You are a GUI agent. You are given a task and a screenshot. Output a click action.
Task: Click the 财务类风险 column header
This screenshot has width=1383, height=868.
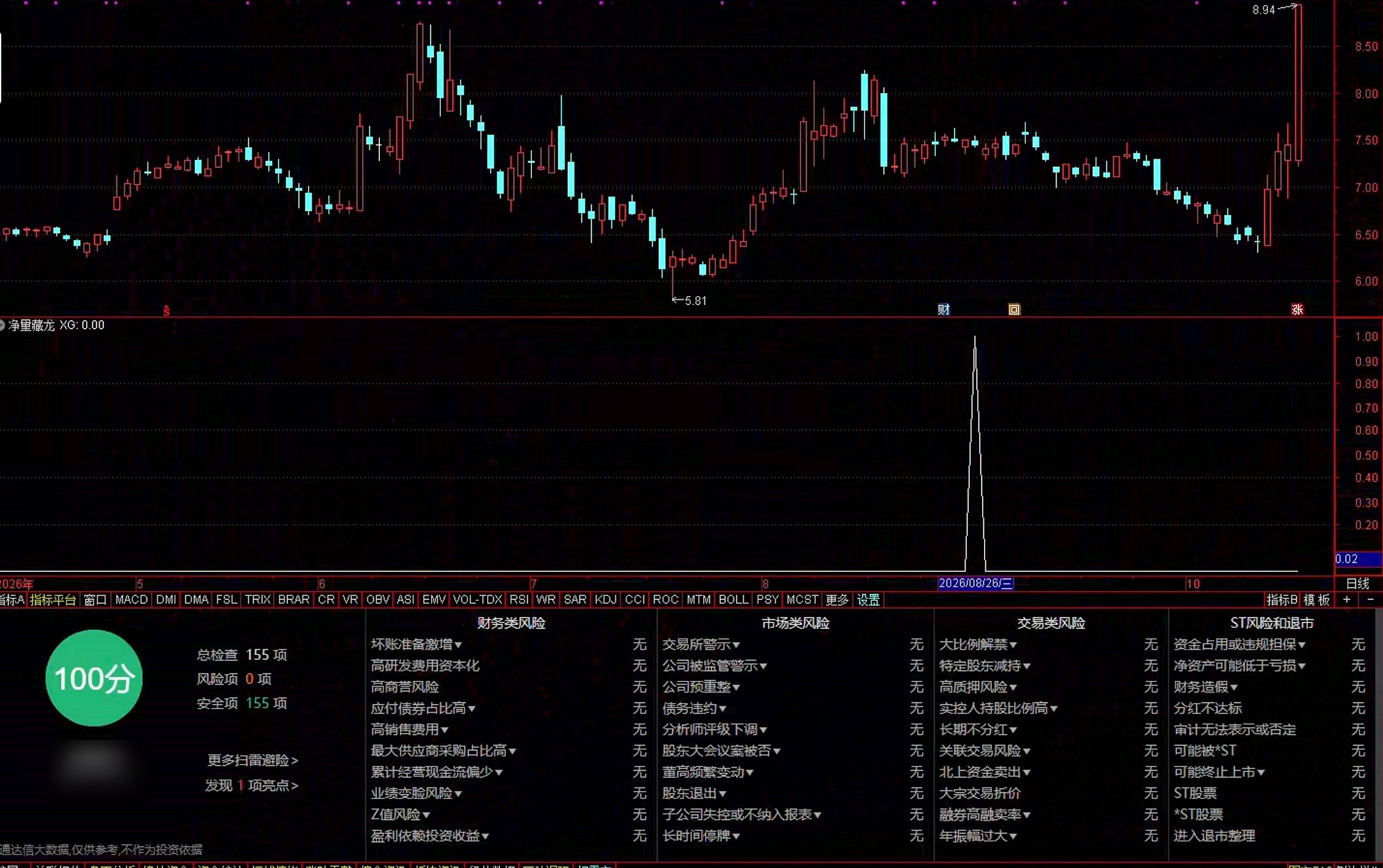click(x=511, y=623)
